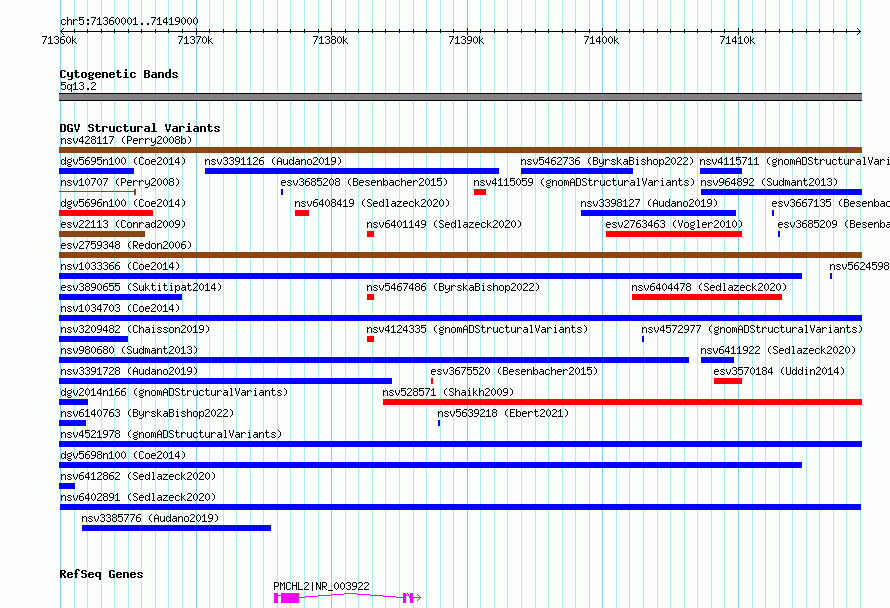Open nsv6401149 (Sedlazeck2020) variant
Screen dimensions: 890x608
[444, 224]
